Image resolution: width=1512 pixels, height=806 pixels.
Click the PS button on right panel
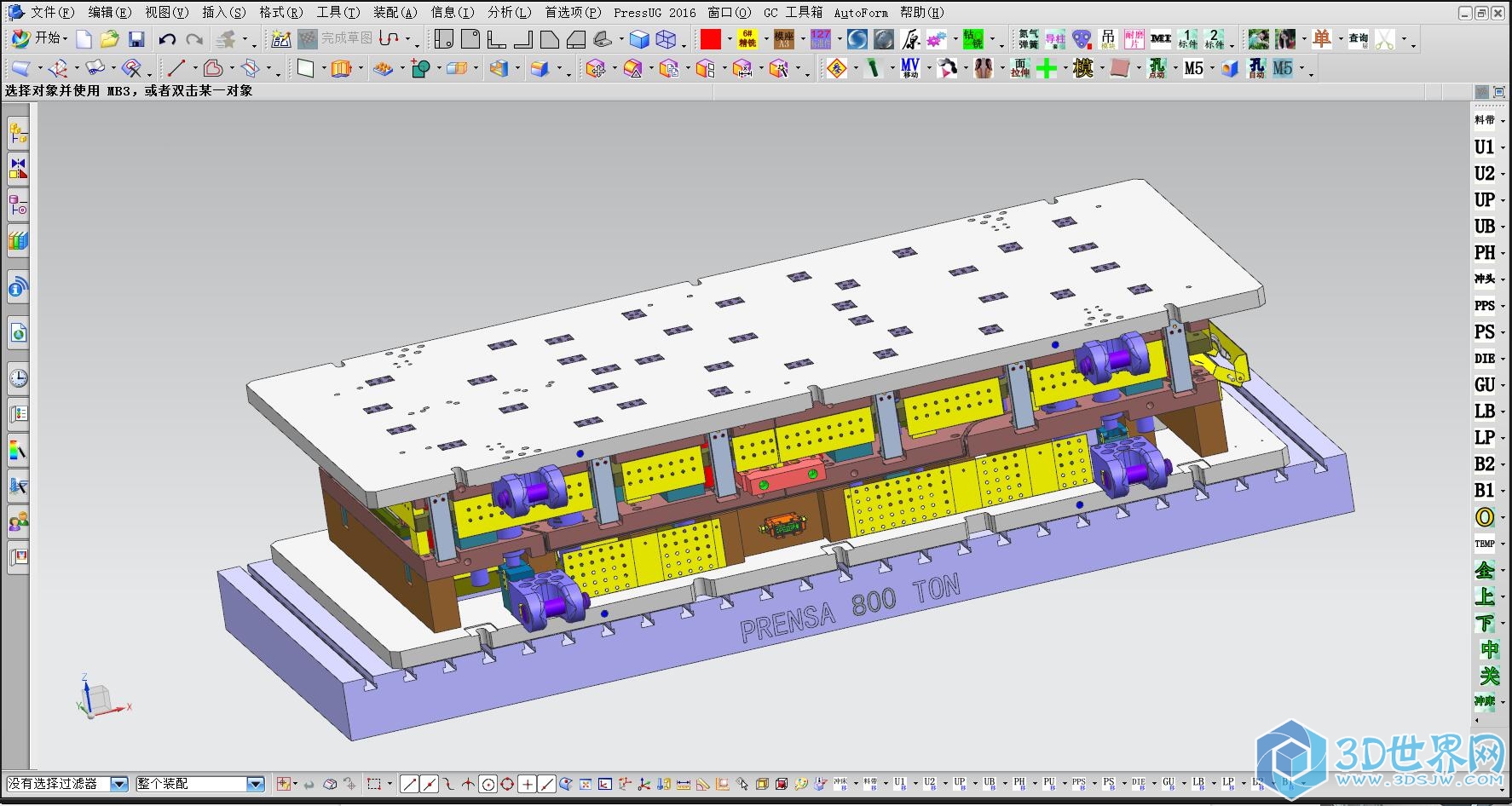[1485, 332]
